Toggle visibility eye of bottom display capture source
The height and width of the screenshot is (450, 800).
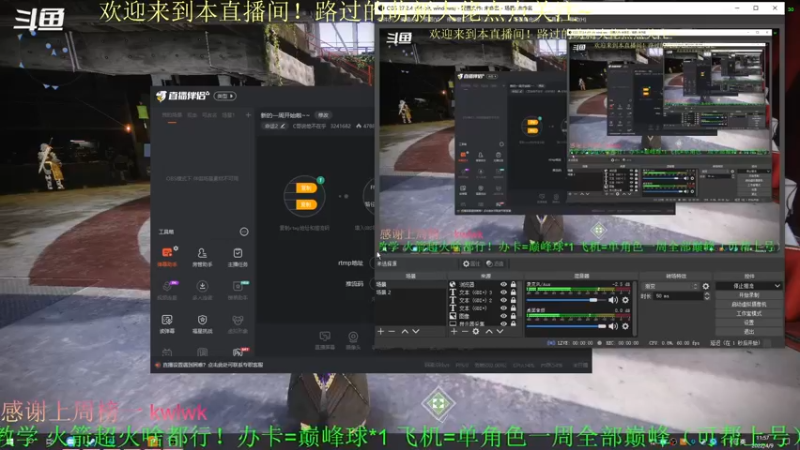[x=504, y=323]
